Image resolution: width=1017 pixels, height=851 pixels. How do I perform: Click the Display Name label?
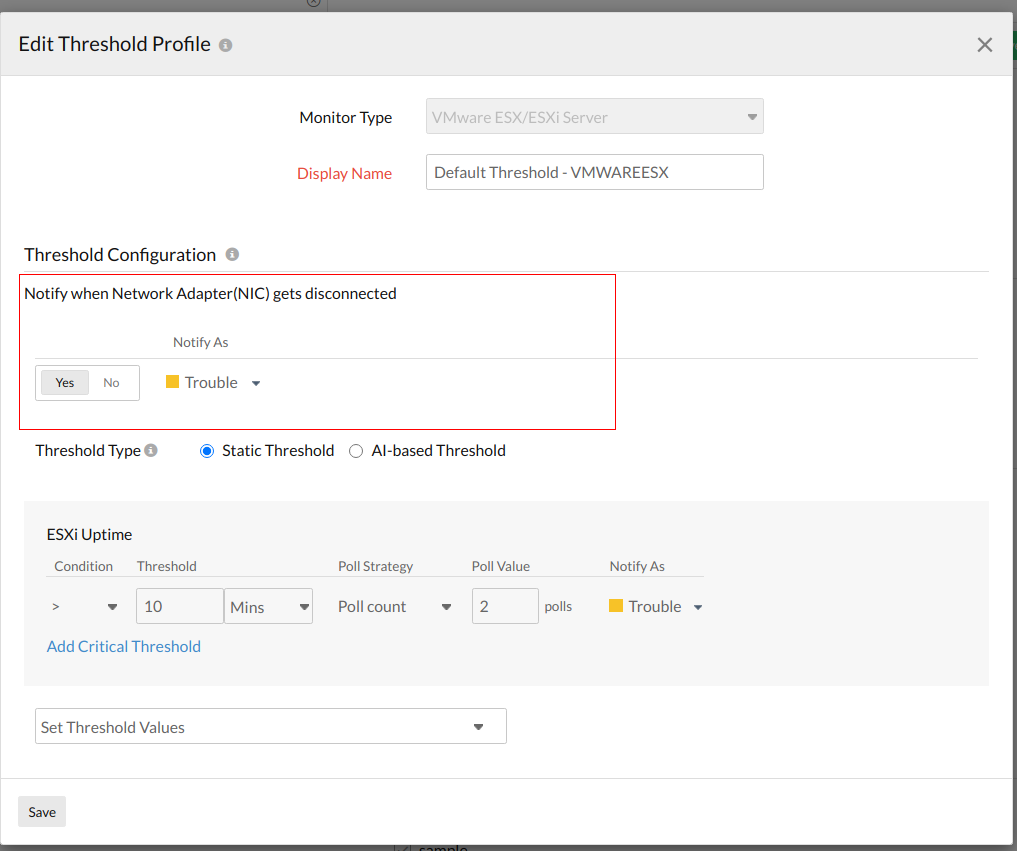(344, 173)
